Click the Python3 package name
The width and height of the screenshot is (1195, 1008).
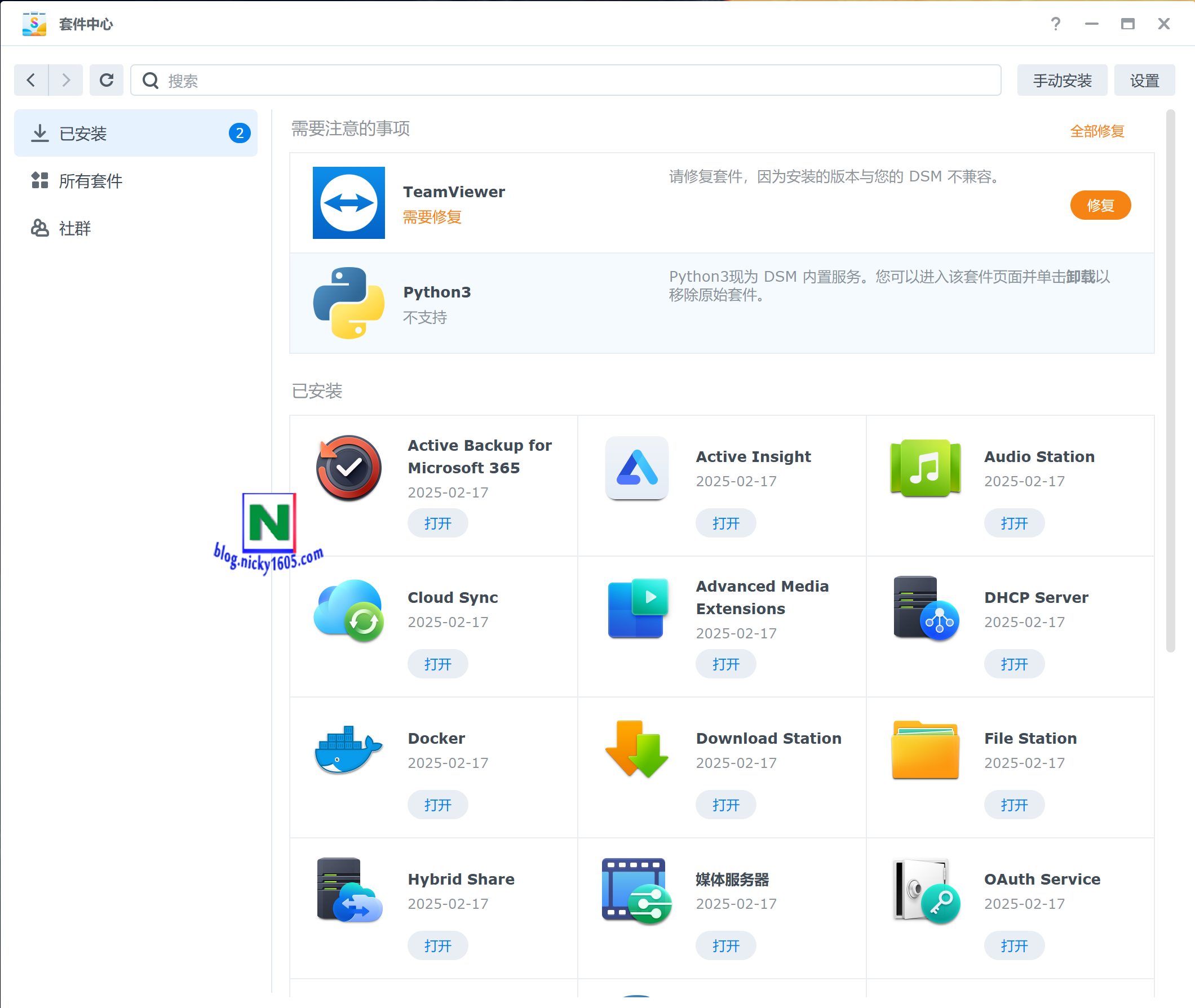click(x=437, y=292)
